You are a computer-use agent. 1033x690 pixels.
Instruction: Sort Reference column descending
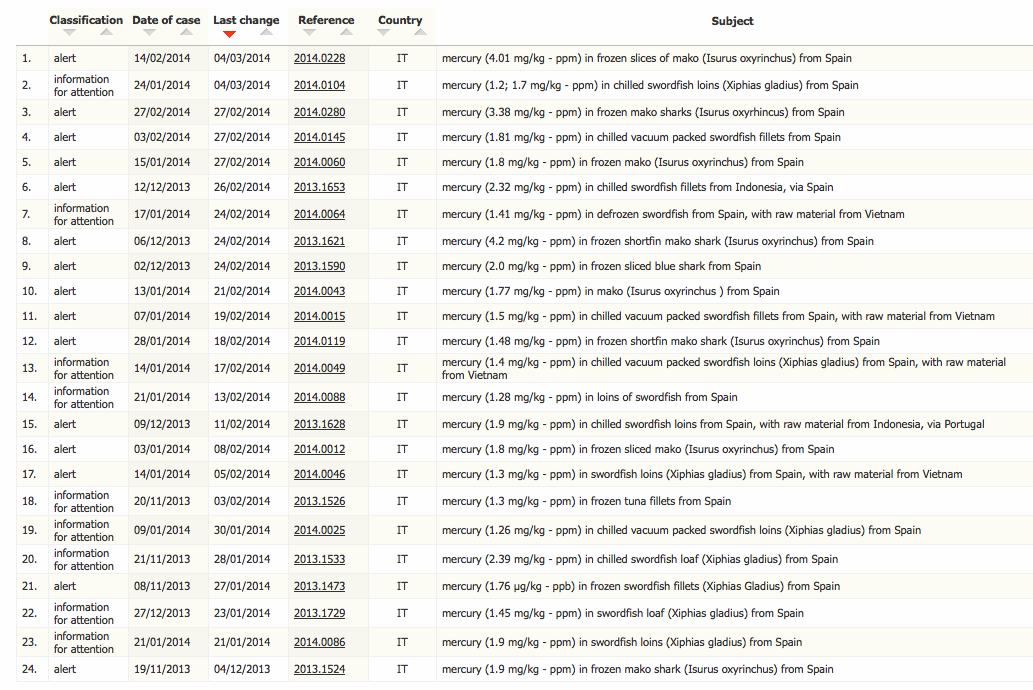pos(309,33)
